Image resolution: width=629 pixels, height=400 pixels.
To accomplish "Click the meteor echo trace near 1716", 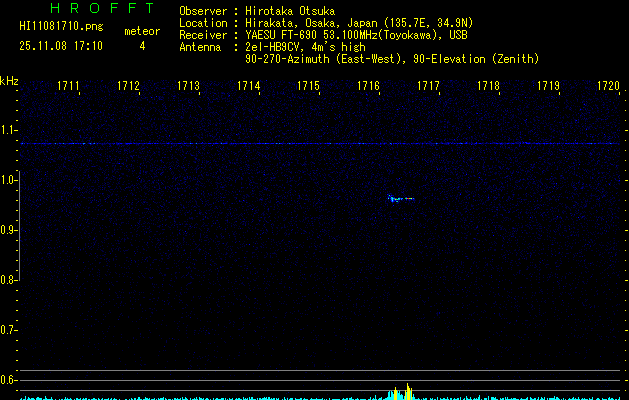I will click(399, 198).
